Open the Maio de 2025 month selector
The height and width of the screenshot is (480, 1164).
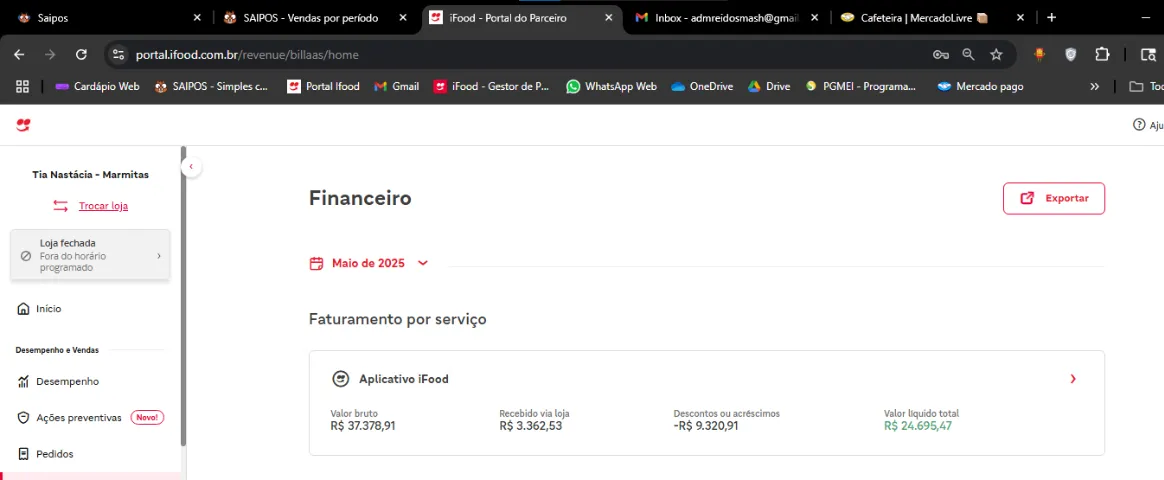pyautogui.click(x=369, y=263)
